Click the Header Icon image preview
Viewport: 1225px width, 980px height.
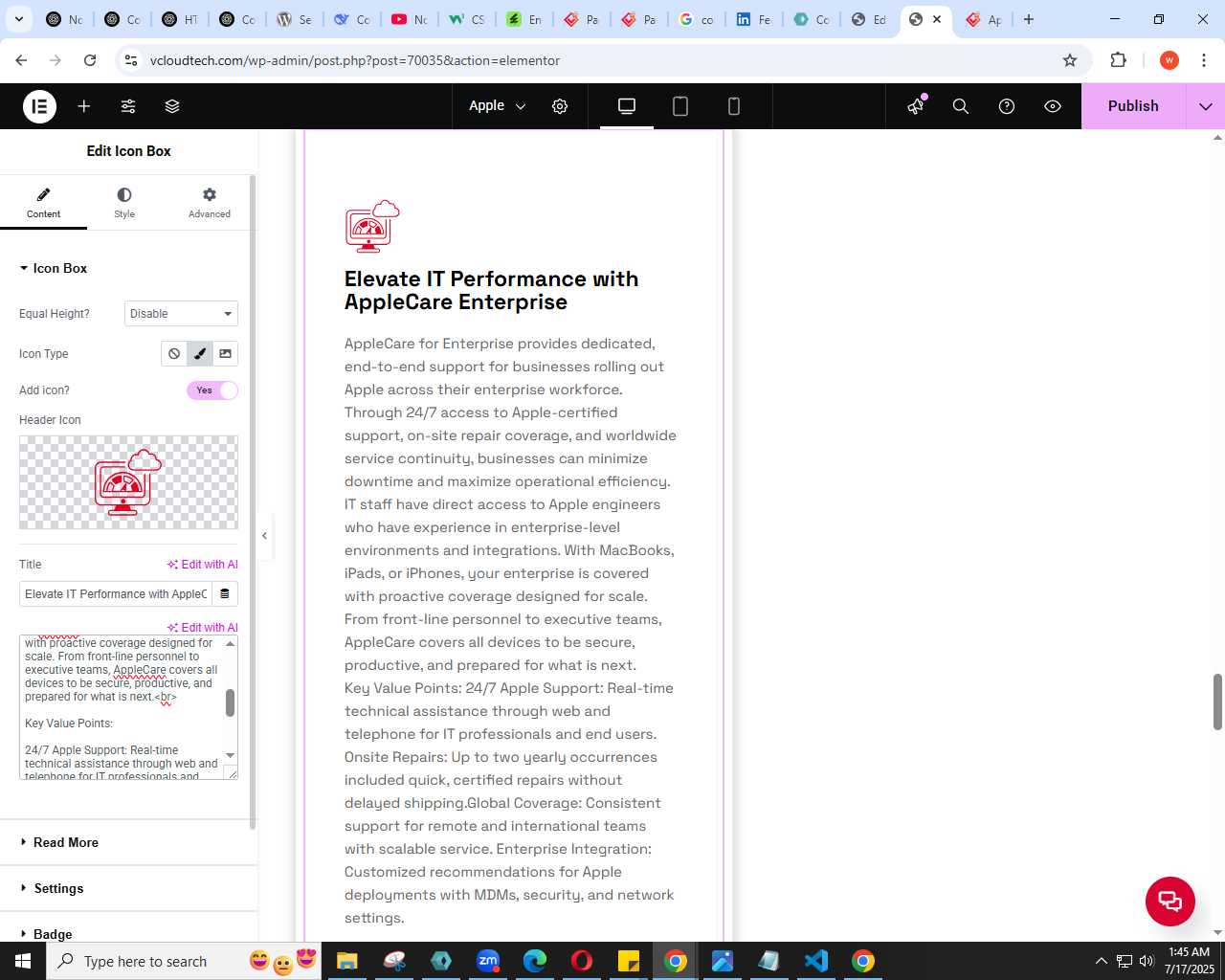[x=128, y=482]
